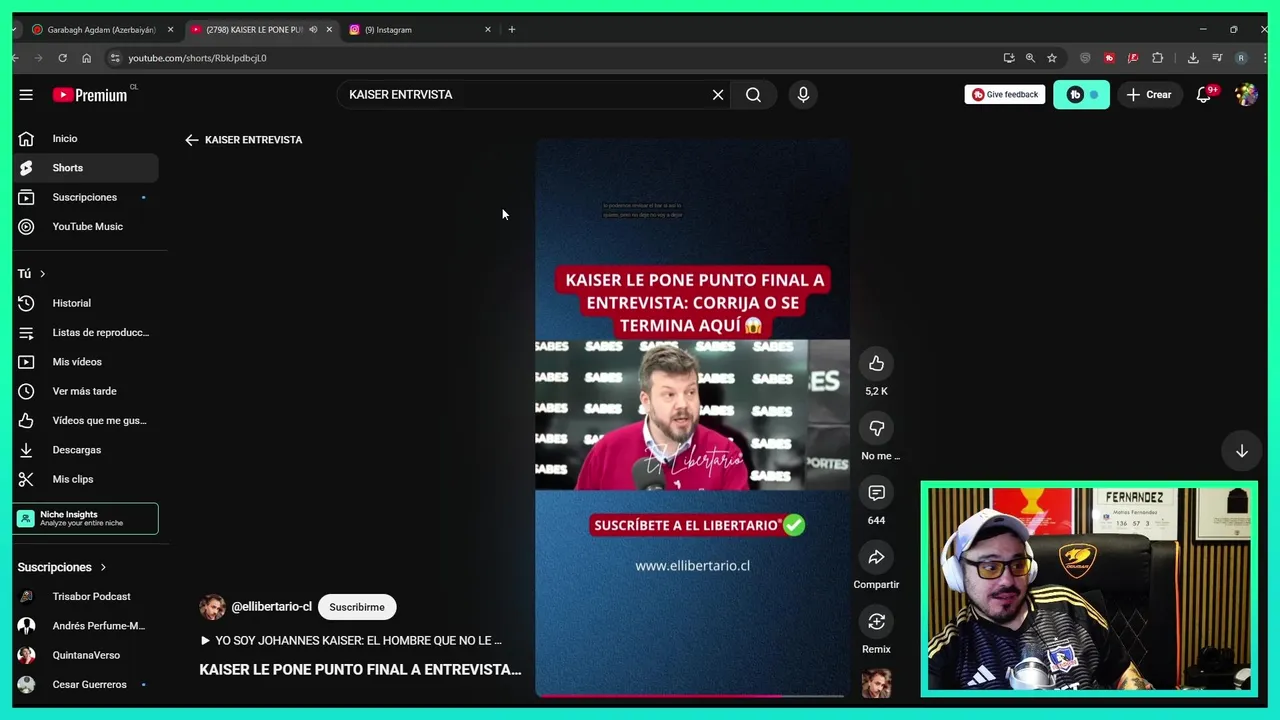
Task: Run the search with magnifier button
Action: (x=753, y=94)
